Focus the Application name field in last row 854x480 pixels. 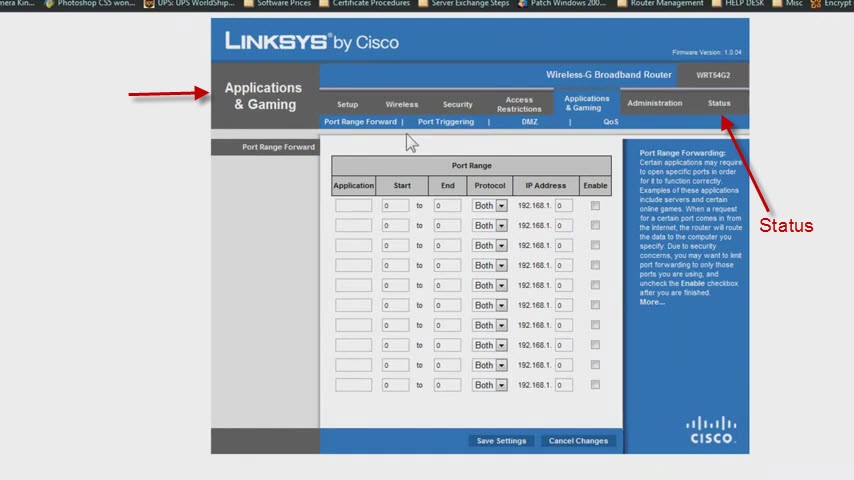(x=353, y=385)
